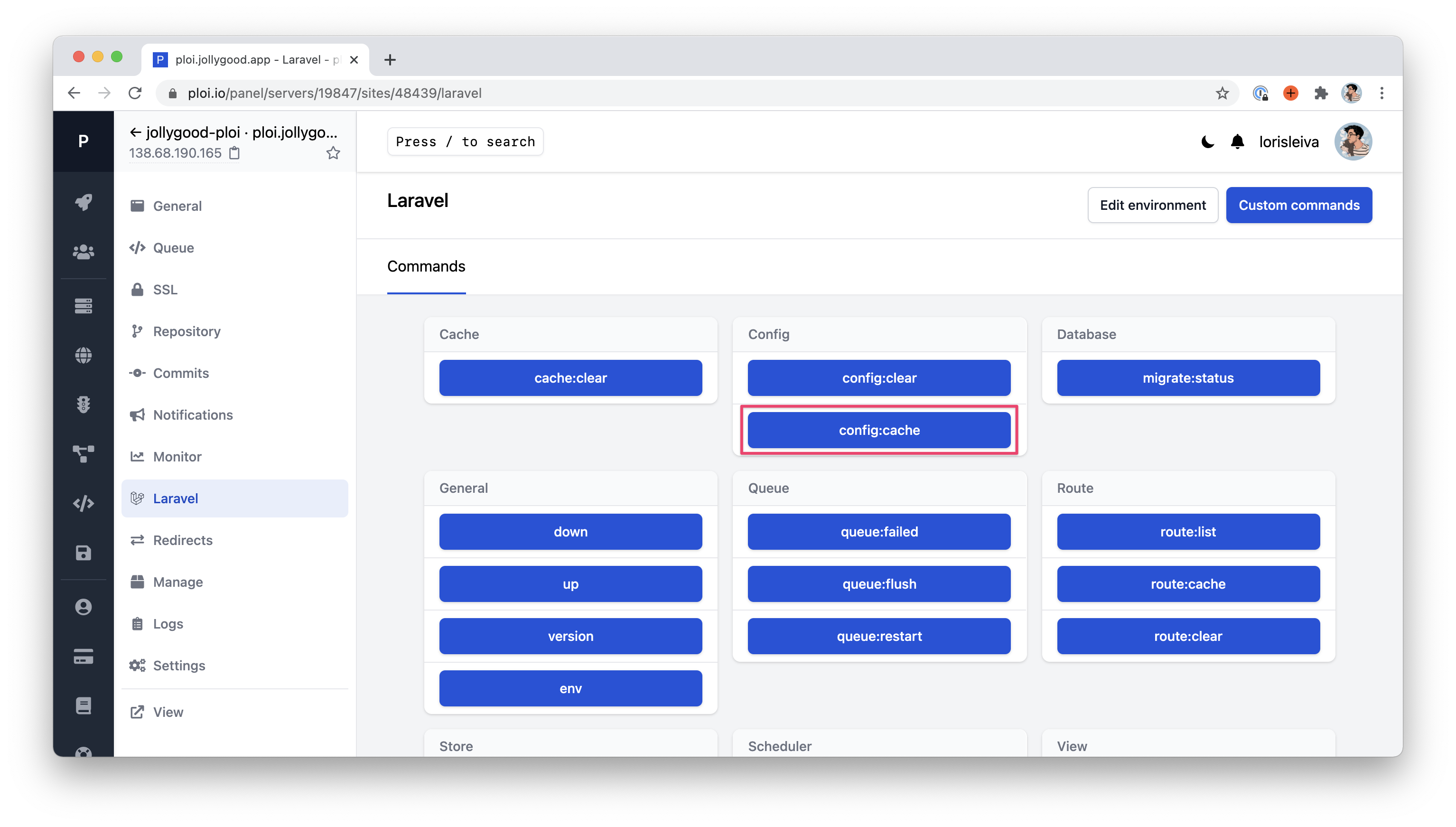The width and height of the screenshot is (1456, 827).
Task: Open the General menu item
Action: click(x=234, y=206)
